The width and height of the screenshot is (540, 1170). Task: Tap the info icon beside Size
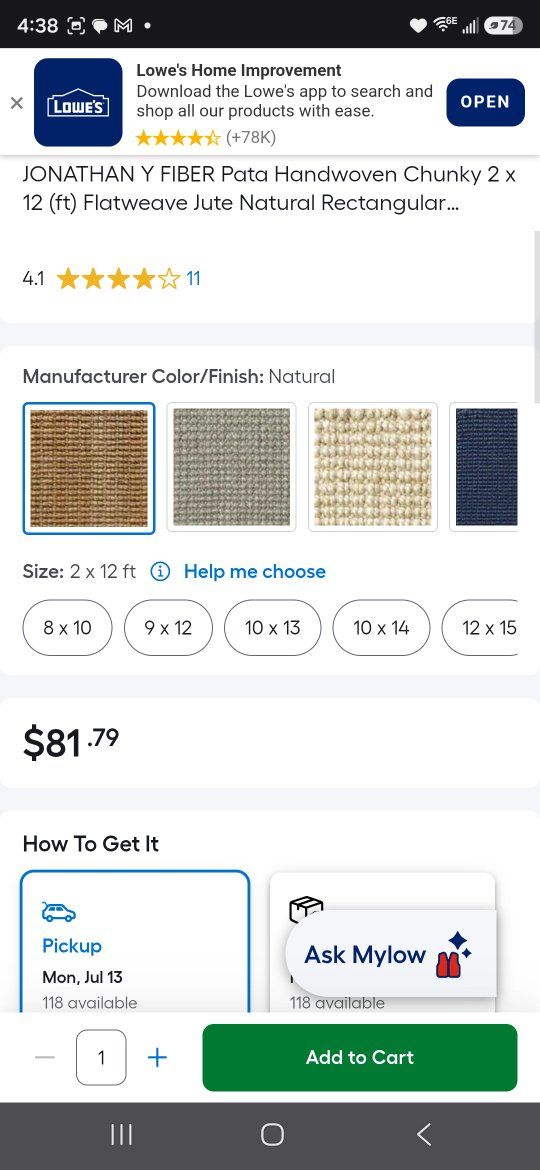pyautogui.click(x=160, y=572)
